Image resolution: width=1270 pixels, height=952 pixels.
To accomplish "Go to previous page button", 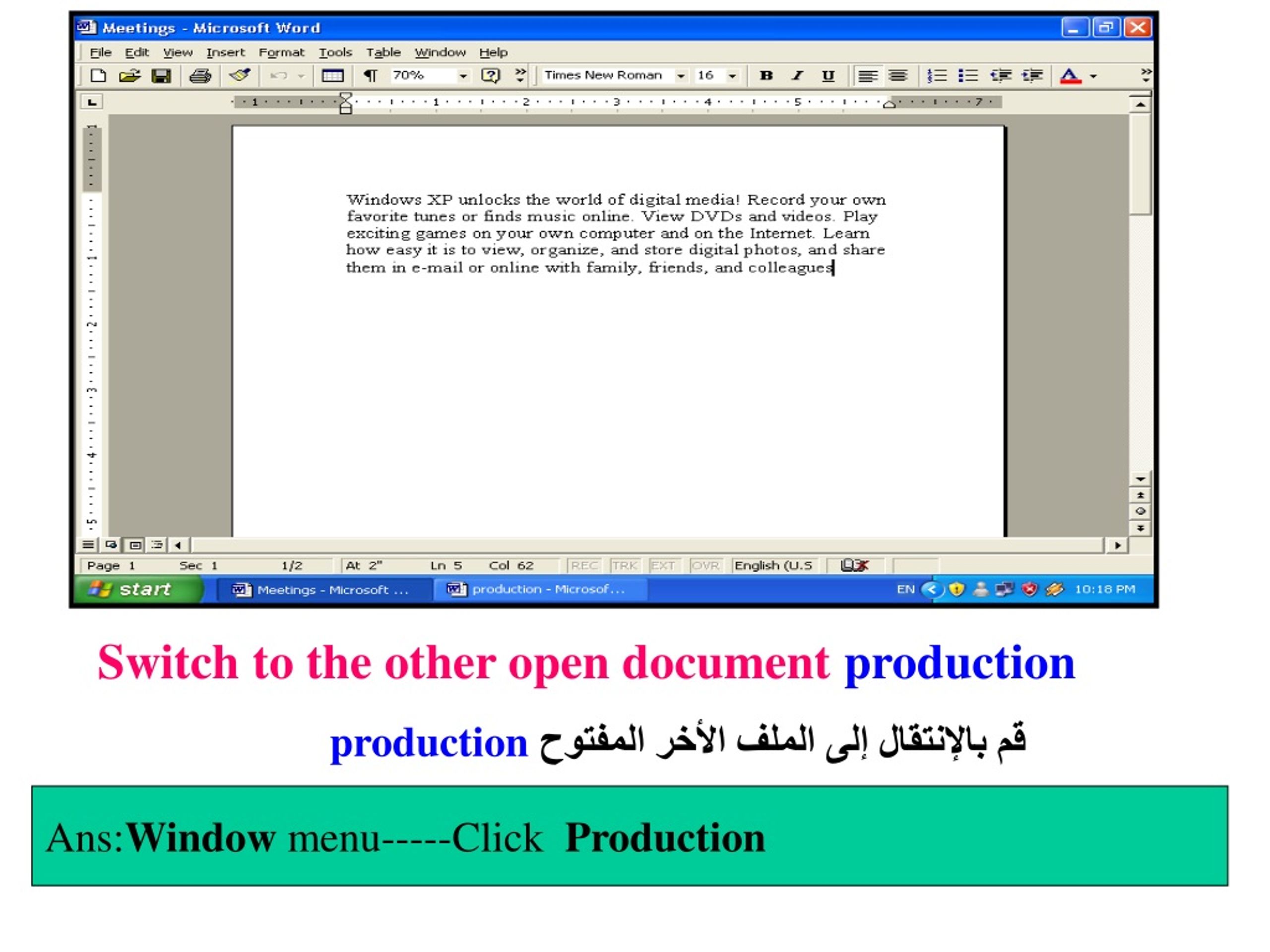I will click(1140, 495).
